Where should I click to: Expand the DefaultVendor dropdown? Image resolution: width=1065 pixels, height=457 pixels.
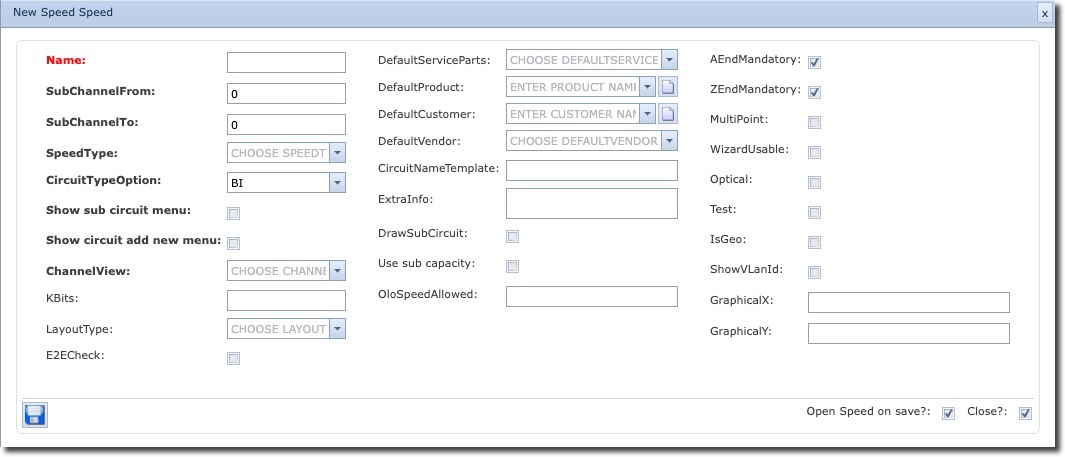669,141
